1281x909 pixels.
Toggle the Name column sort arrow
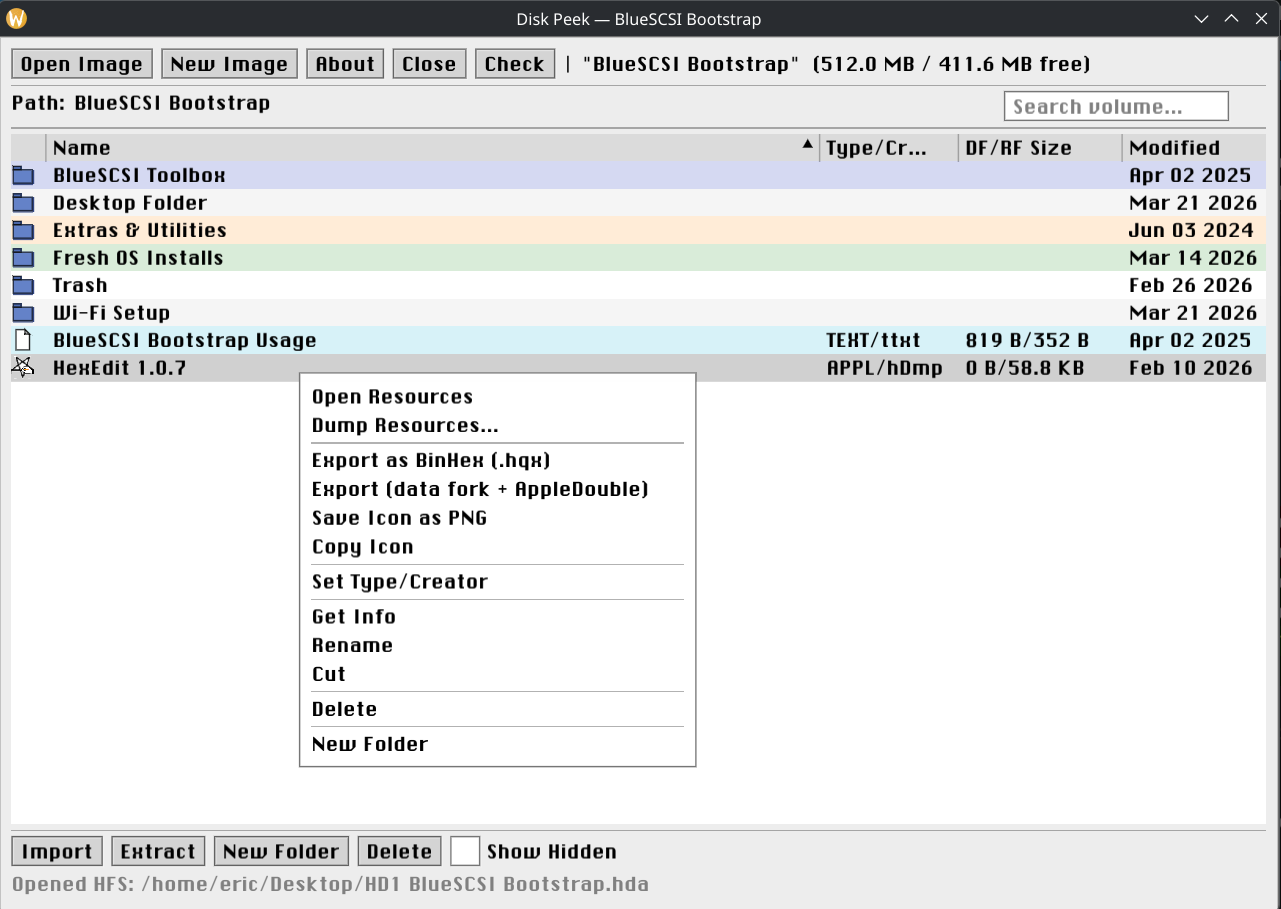pos(807,144)
